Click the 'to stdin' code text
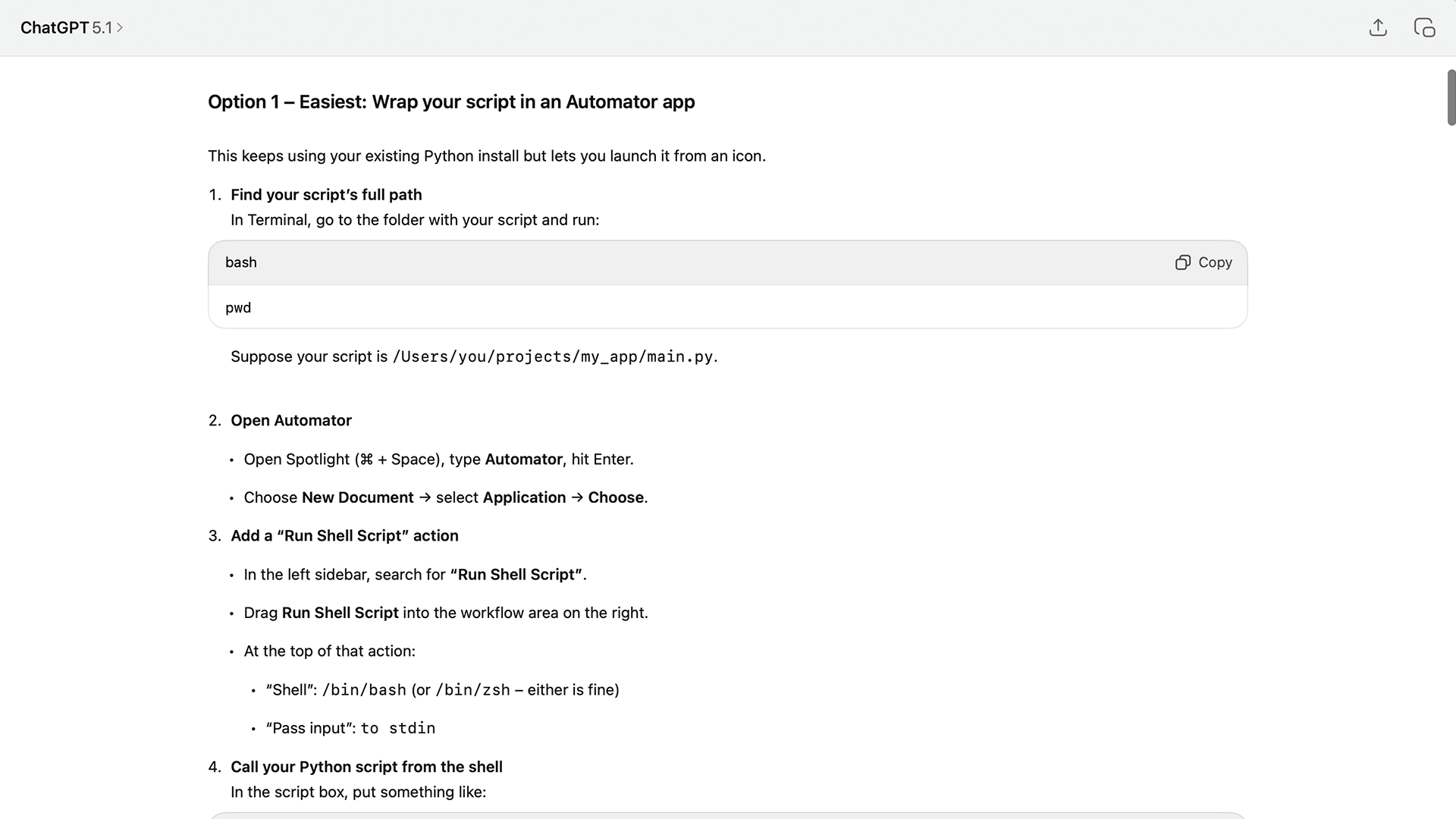 coord(397,729)
